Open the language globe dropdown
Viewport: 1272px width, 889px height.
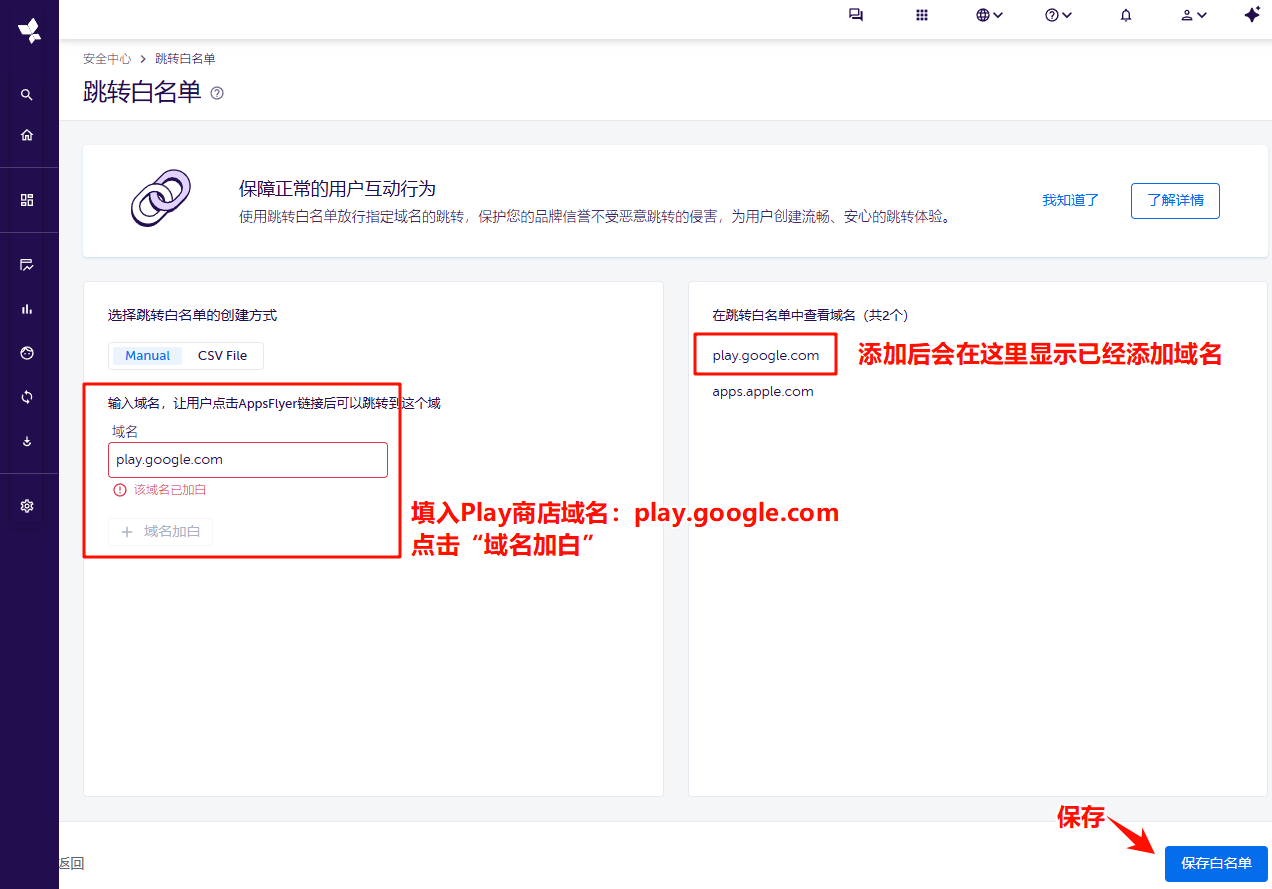990,15
